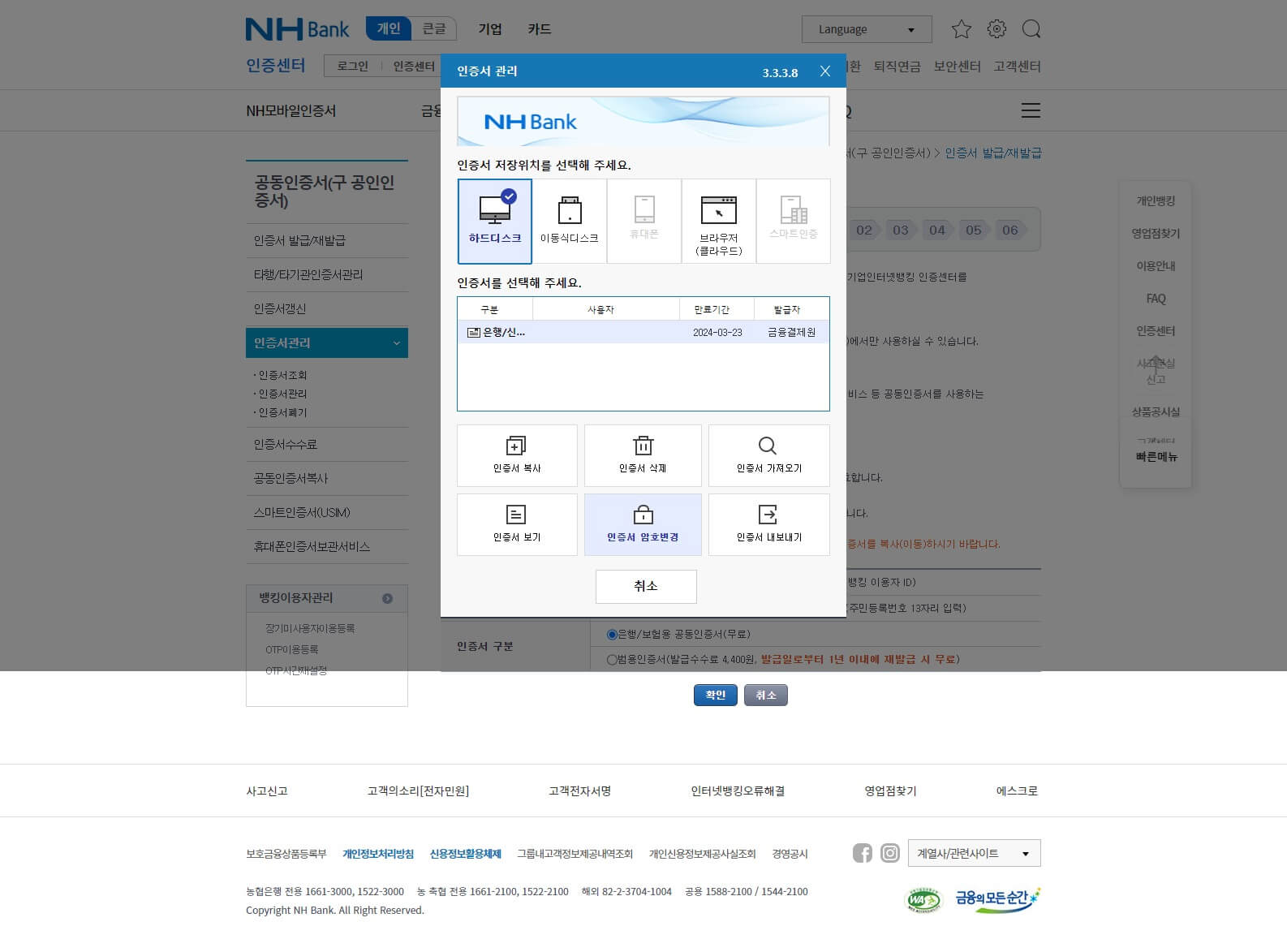1287x952 pixels.
Task: Click 개인뱅킹 in right quick menu
Action: coord(1156,200)
